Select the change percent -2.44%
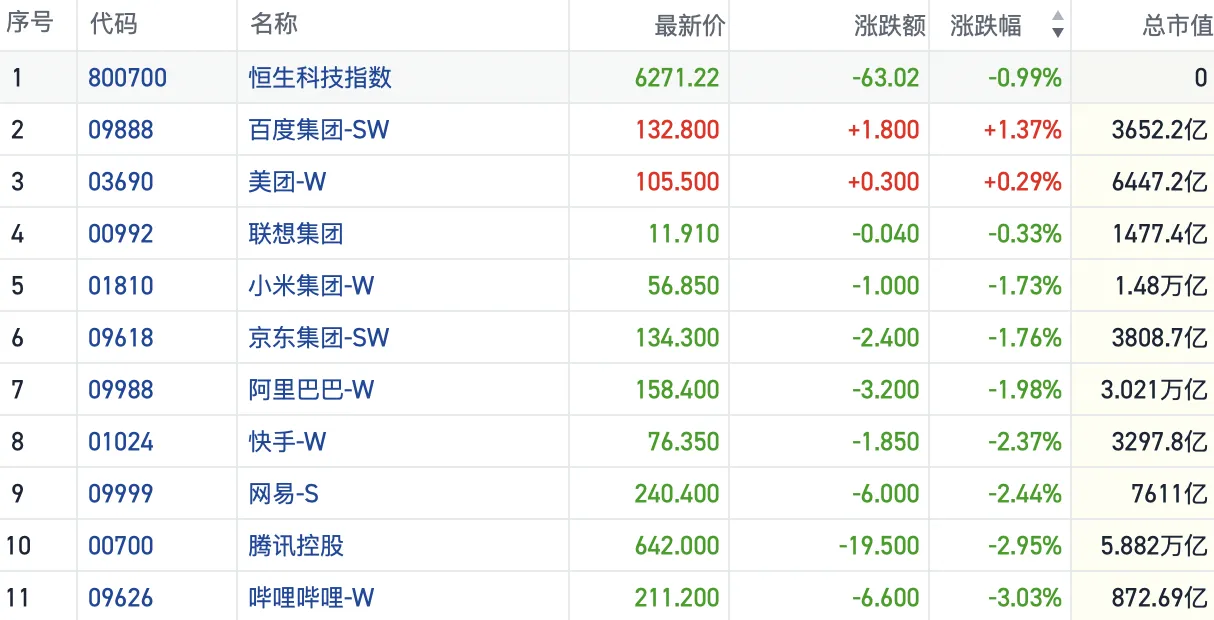This screenshot has width=1214, height=620. click(x=1024, y=494)
